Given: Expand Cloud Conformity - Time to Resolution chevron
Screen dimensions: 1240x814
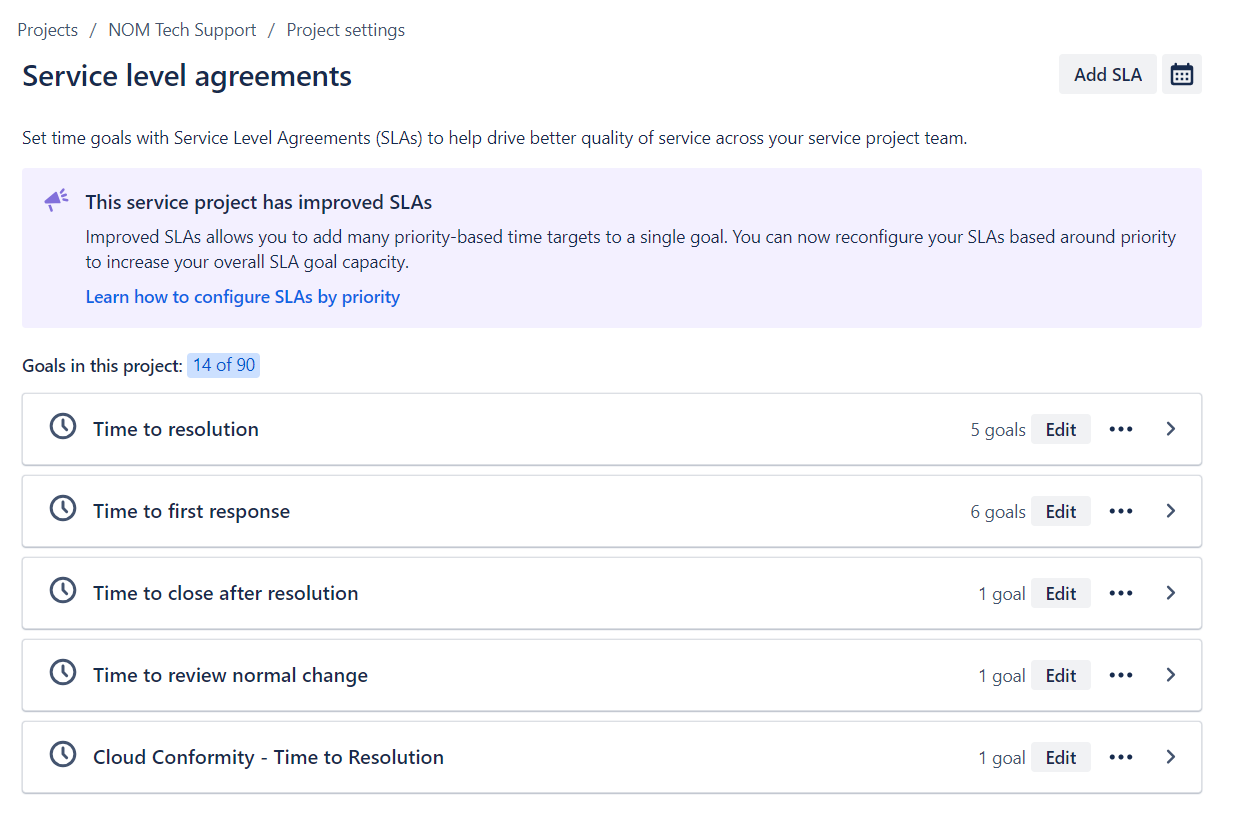Looking at the screenshot, I should (x=1171, y=757).
